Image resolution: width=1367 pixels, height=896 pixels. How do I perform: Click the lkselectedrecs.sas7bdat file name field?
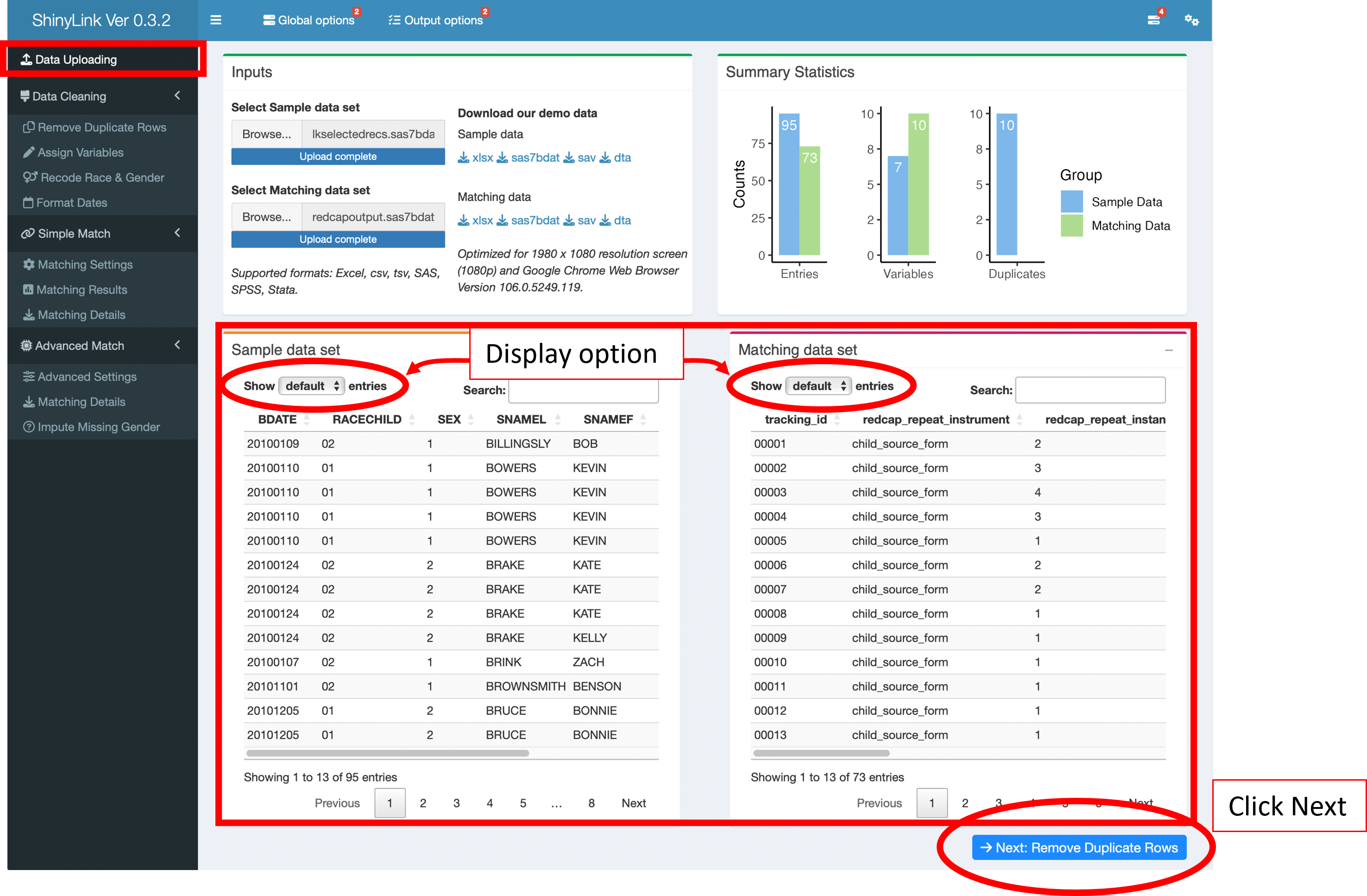pos(374,134)
